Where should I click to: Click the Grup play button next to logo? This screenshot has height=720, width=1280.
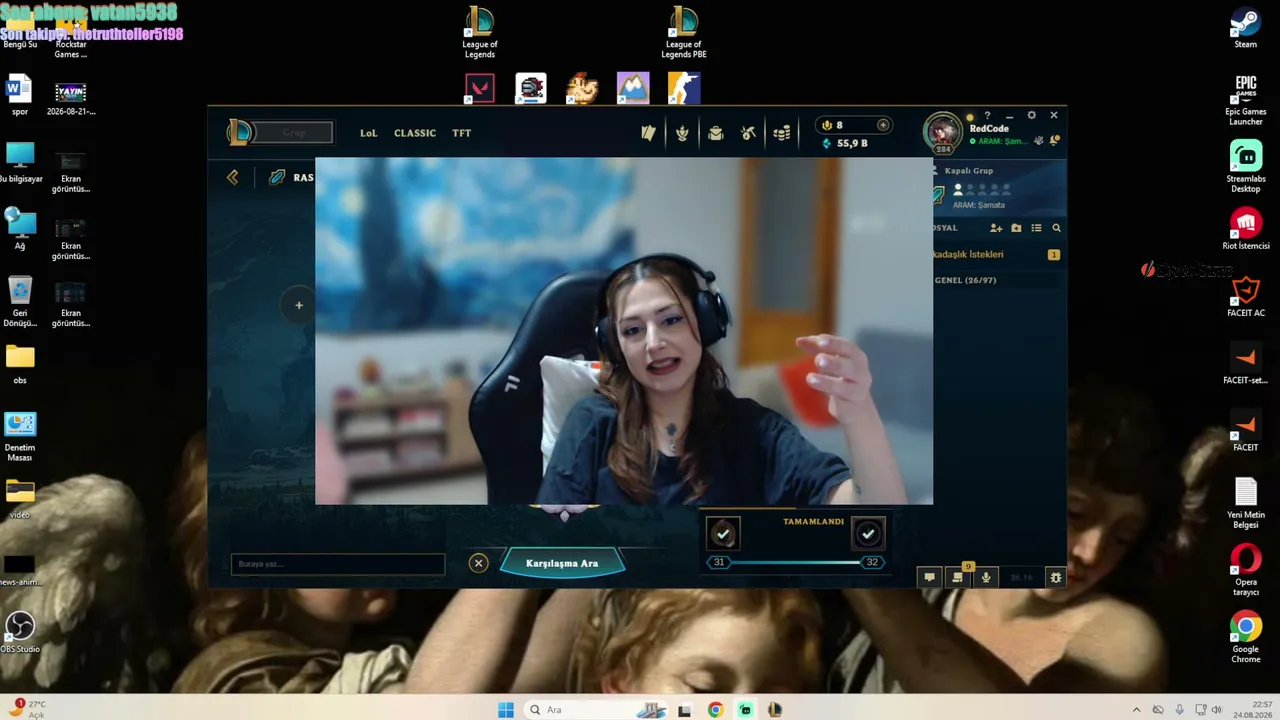[293, 132]
